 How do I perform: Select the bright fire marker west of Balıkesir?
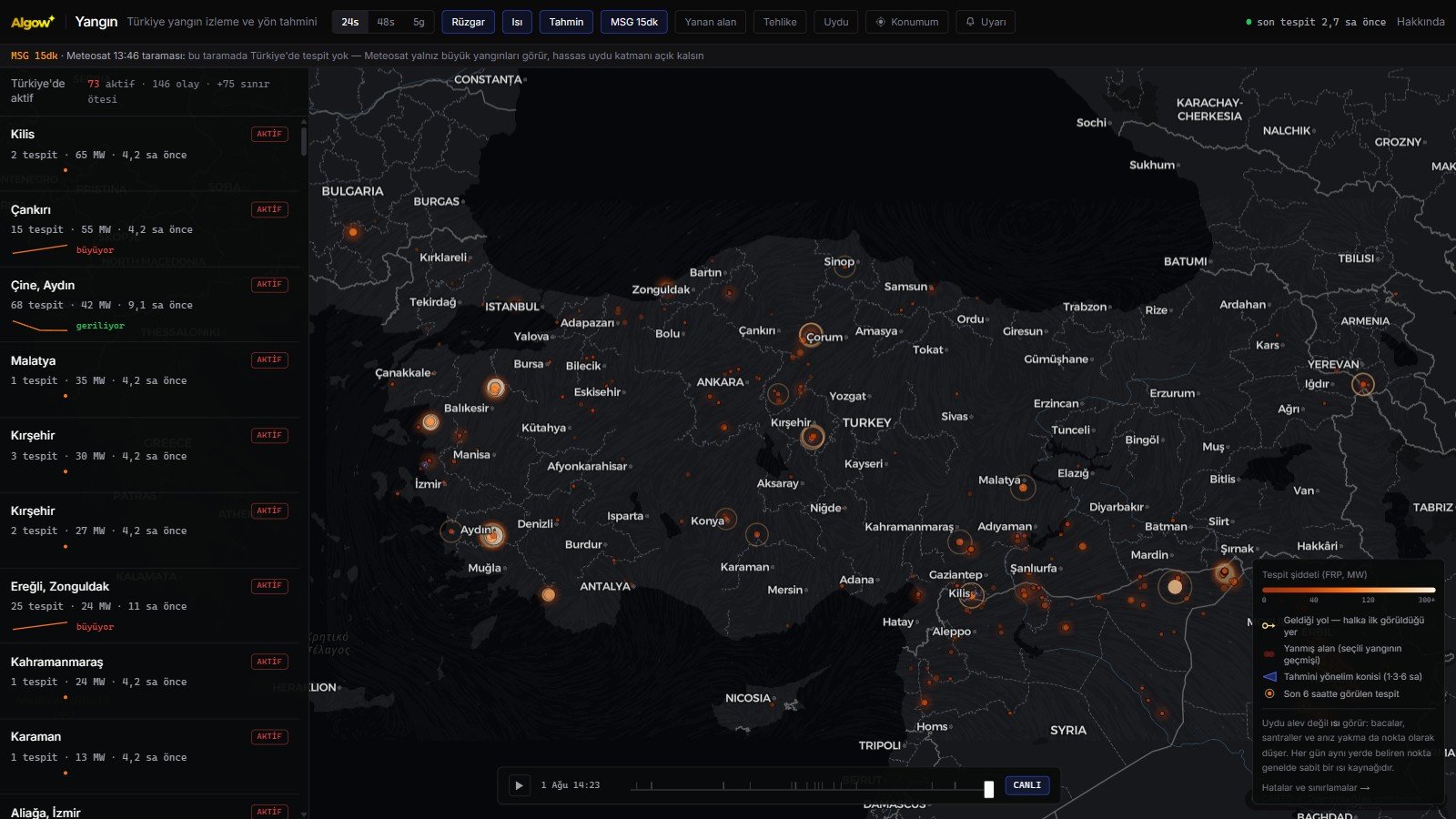(x=430, y=422)
